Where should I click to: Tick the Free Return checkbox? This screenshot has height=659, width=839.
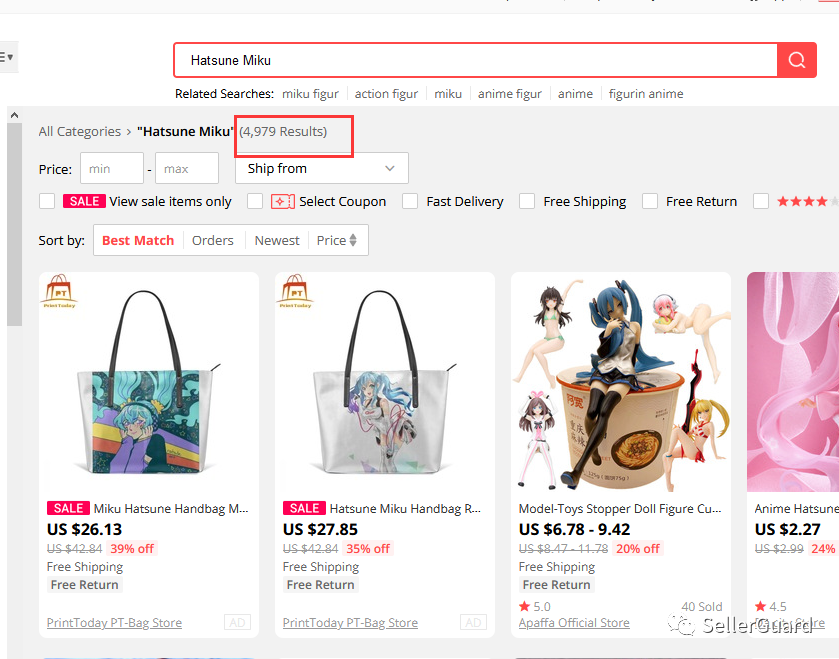[x=650, y=202]
